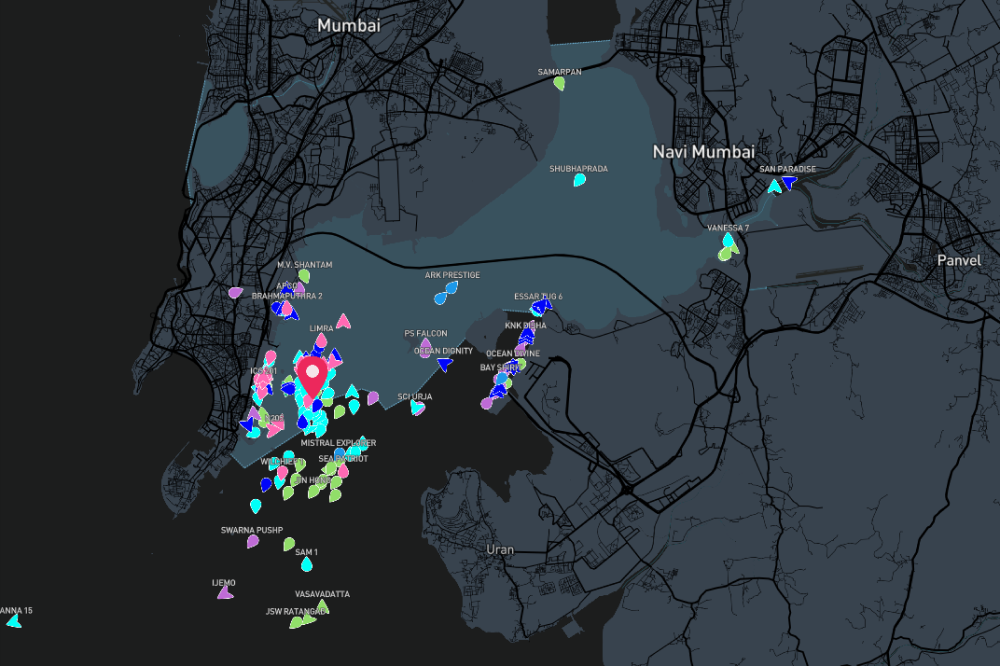Image resolution: width=1000 pixels, height=666 pixels.
Task: Select the PS FALCON purple vessel
Action: point(426,345)
